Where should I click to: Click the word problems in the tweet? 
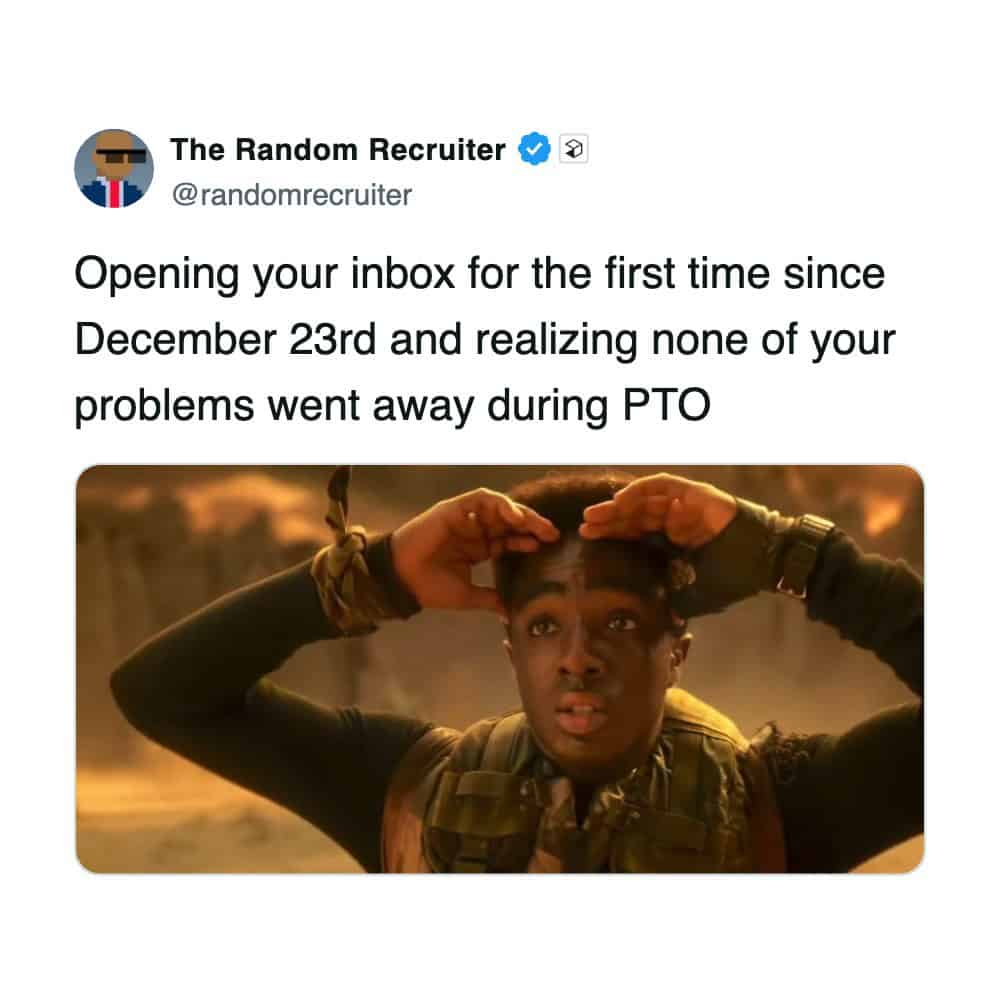pos(164,407)
